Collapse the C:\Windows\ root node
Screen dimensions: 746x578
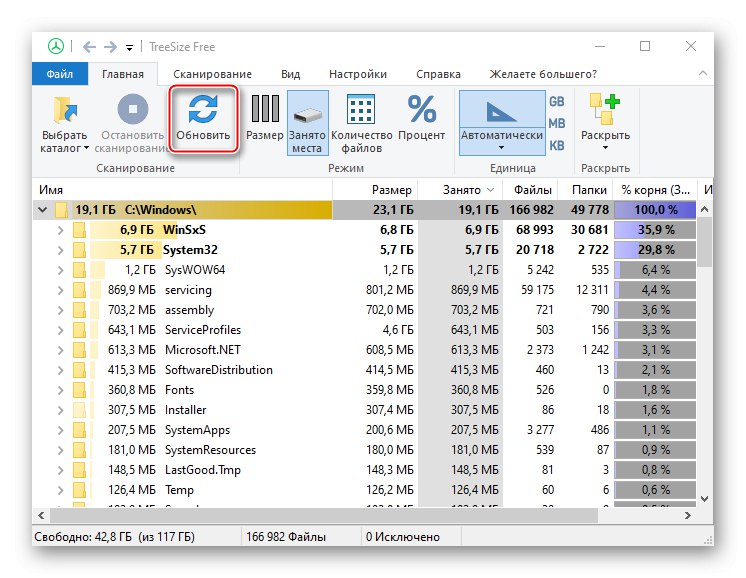point(42,210)
